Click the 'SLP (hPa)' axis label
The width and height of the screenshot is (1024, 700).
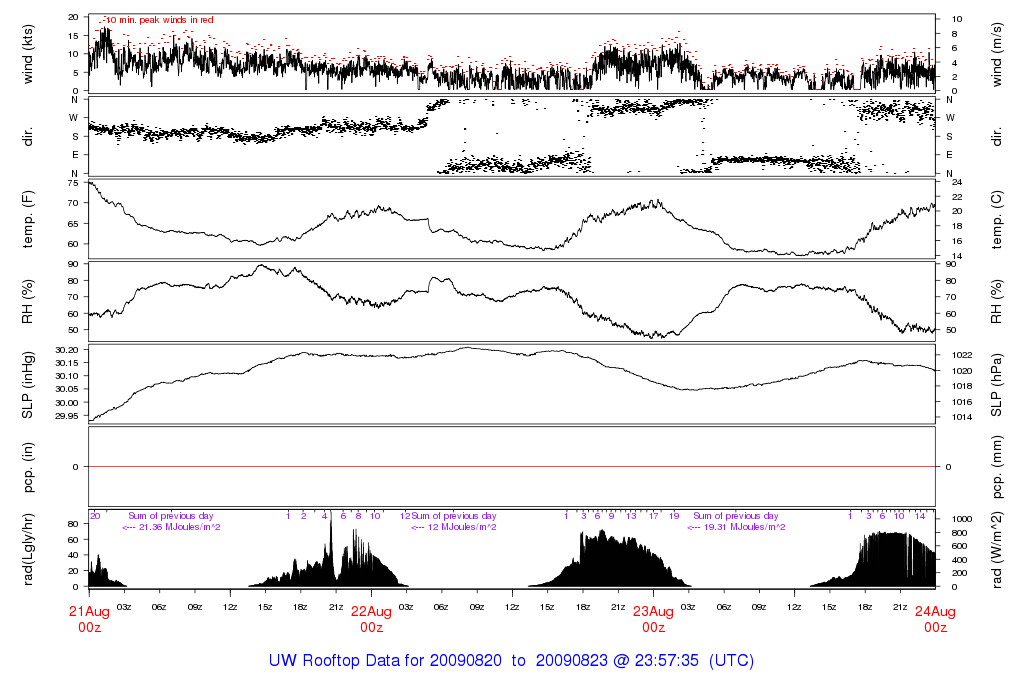(x=997, y=385)
